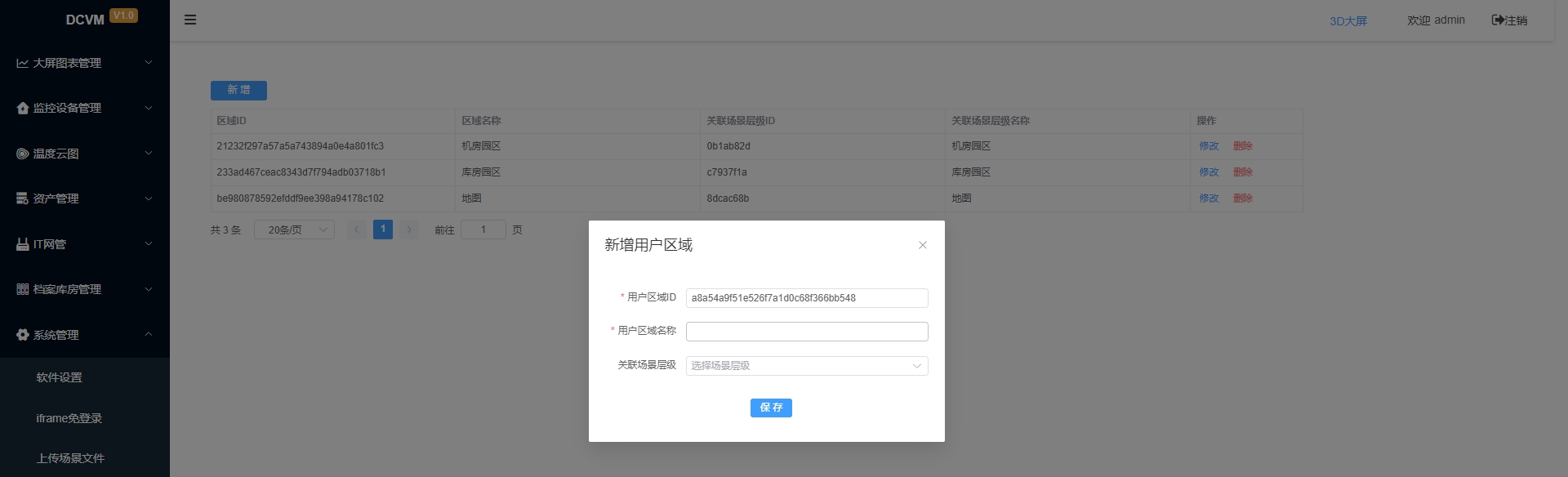
Task: Click the network icon beside IT网管
Action: 22,244
